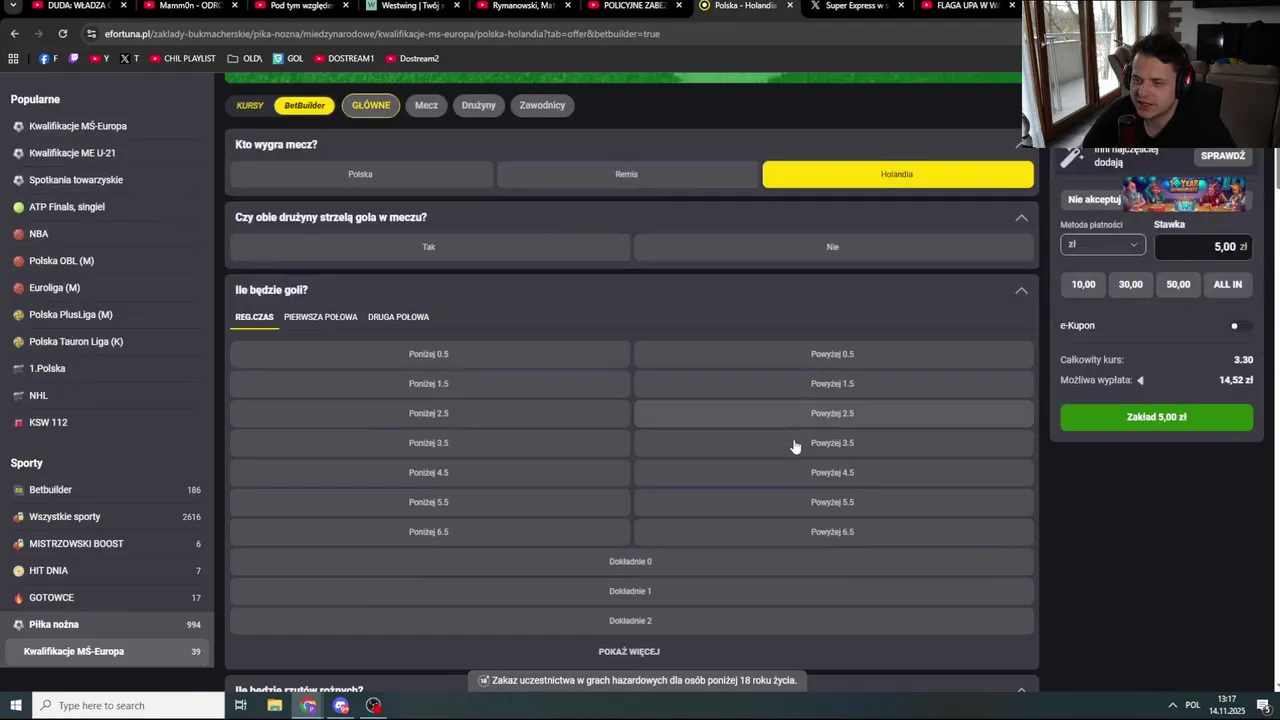Click the Stawka input field
The image size is (1280, 720).
pos(1204,246)
